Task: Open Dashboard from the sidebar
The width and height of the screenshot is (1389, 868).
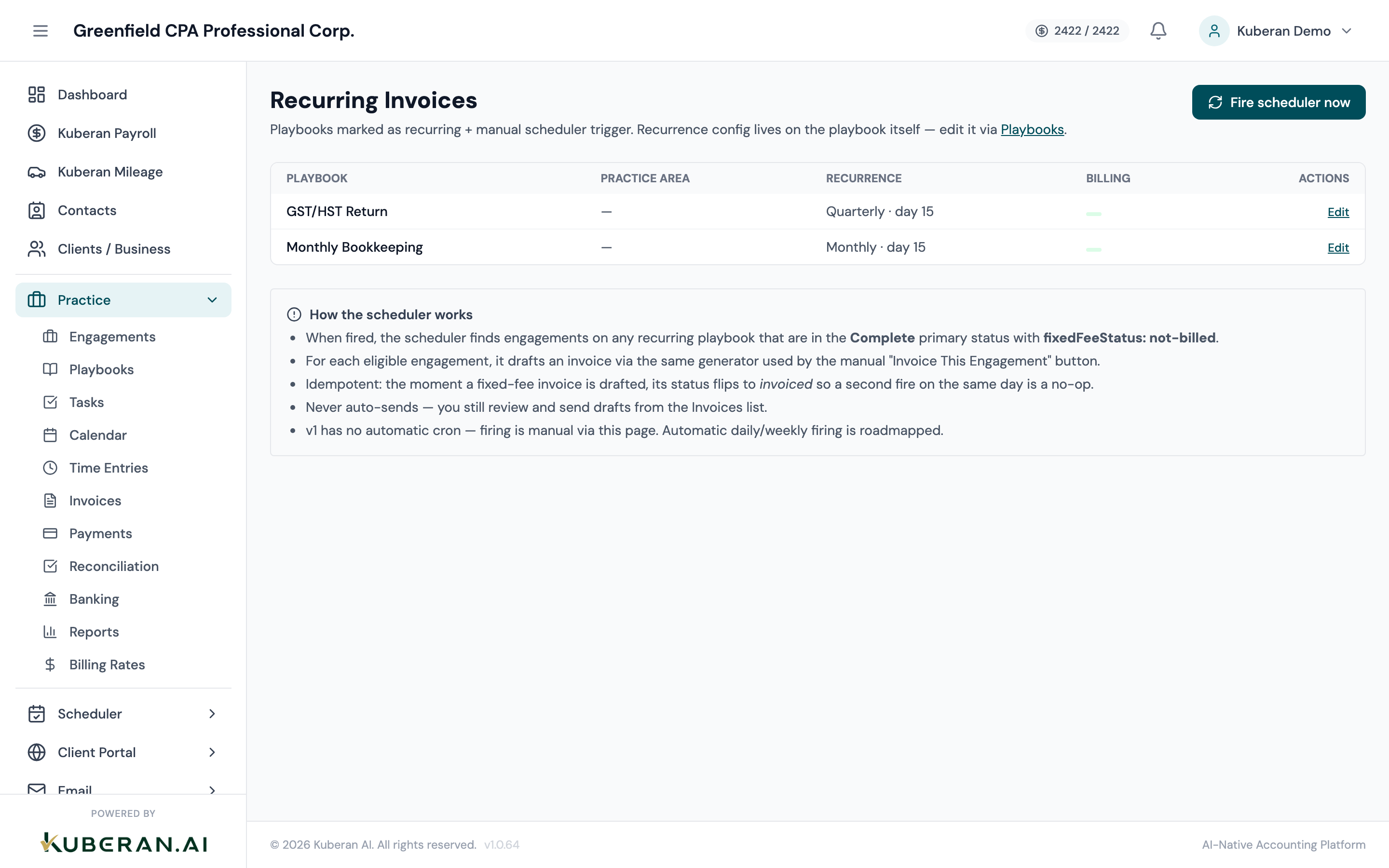Action: coord(123,95)
